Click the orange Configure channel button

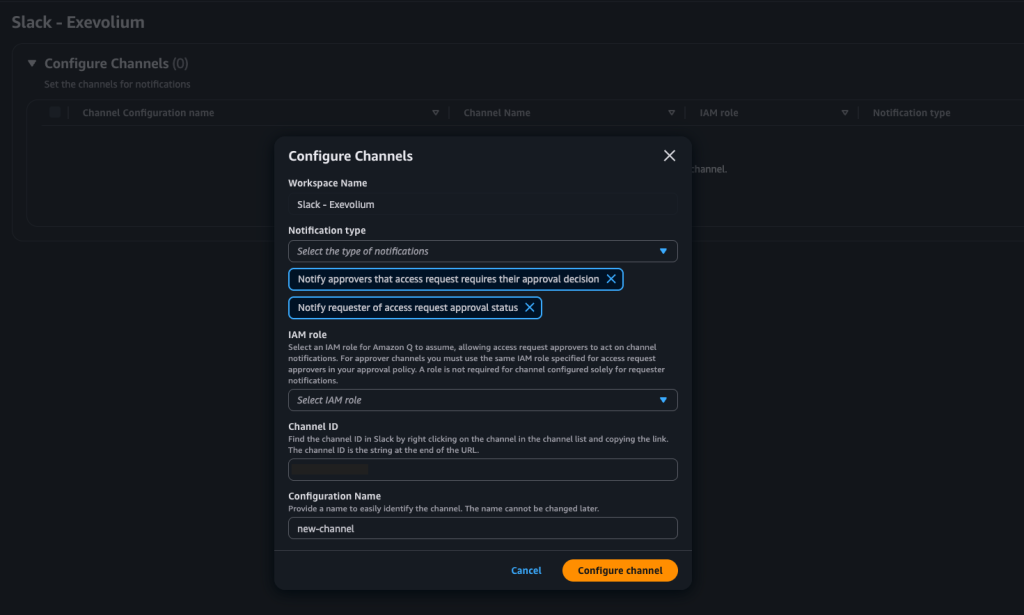(619, 570)
